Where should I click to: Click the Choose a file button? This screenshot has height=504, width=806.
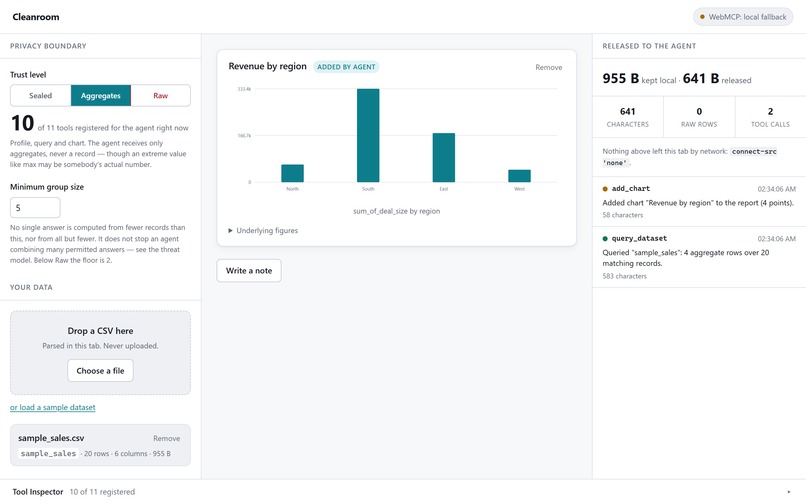click(100, 371)
